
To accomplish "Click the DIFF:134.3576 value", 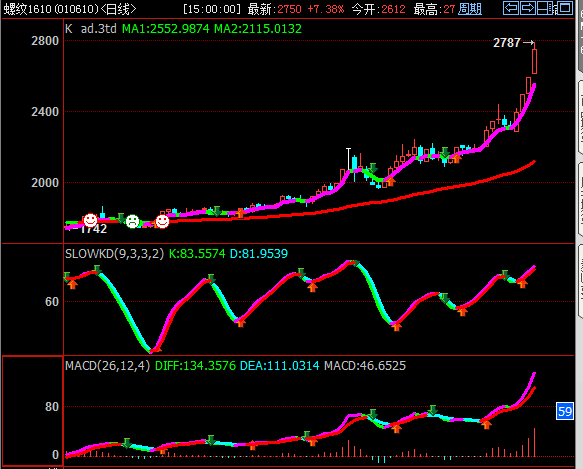I will (195, 366).
